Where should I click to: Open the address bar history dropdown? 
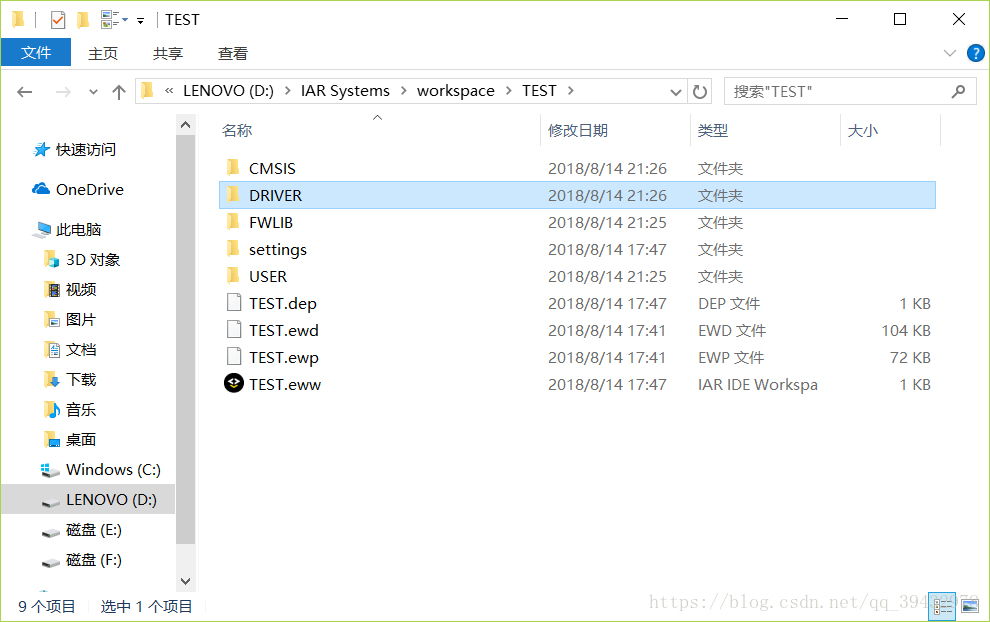click(676, 90)
